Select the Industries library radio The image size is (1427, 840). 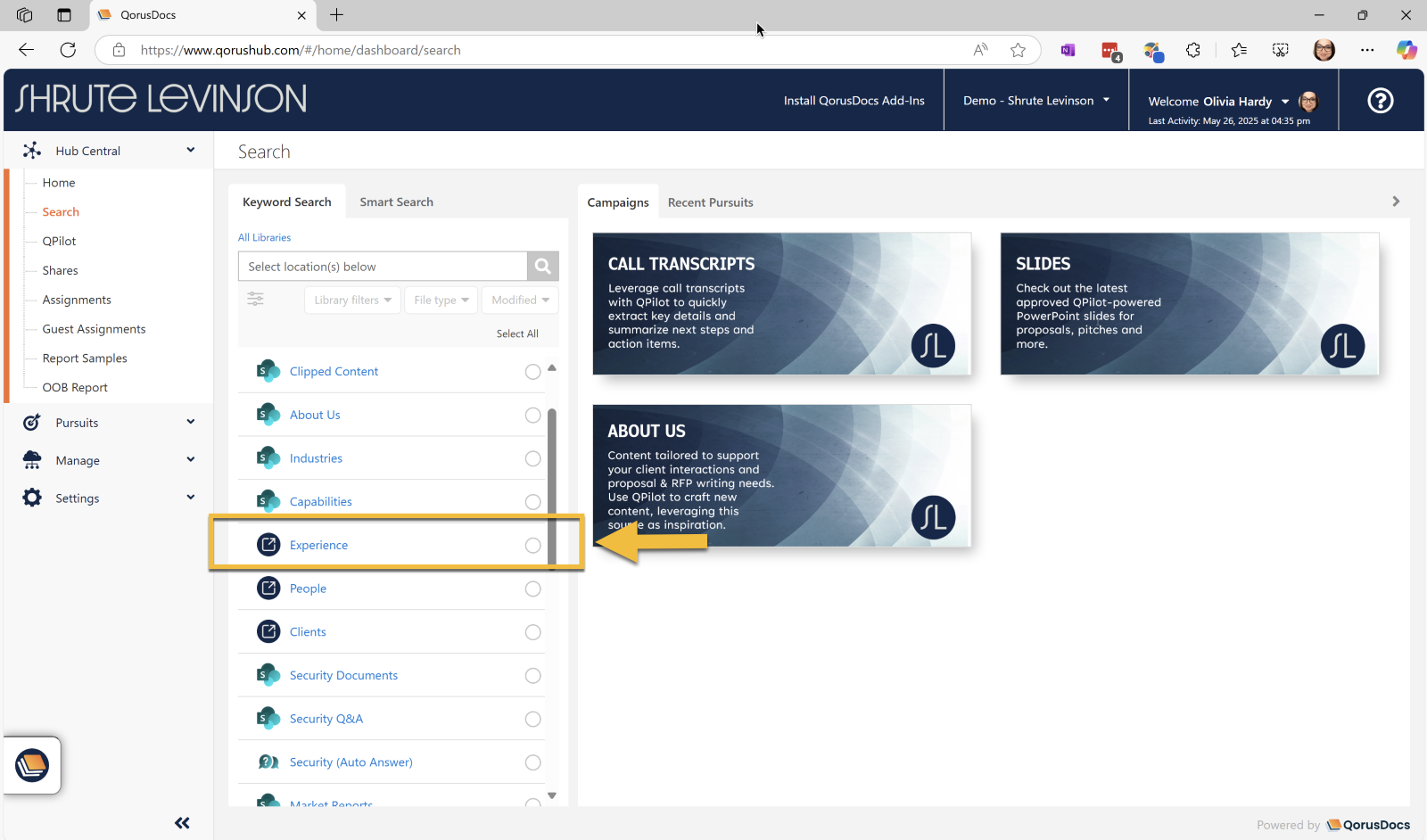pyautogui.click(x=532, y=458)
